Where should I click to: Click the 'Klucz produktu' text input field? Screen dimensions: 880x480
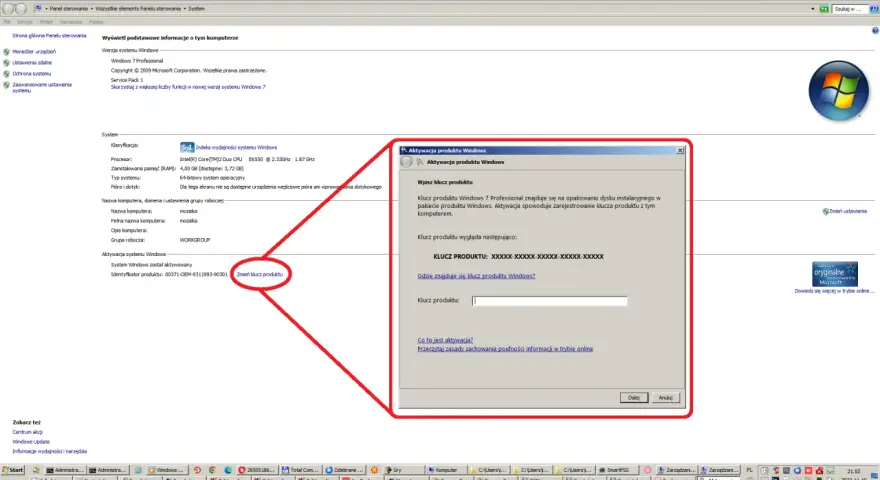(x=549, y=301)
